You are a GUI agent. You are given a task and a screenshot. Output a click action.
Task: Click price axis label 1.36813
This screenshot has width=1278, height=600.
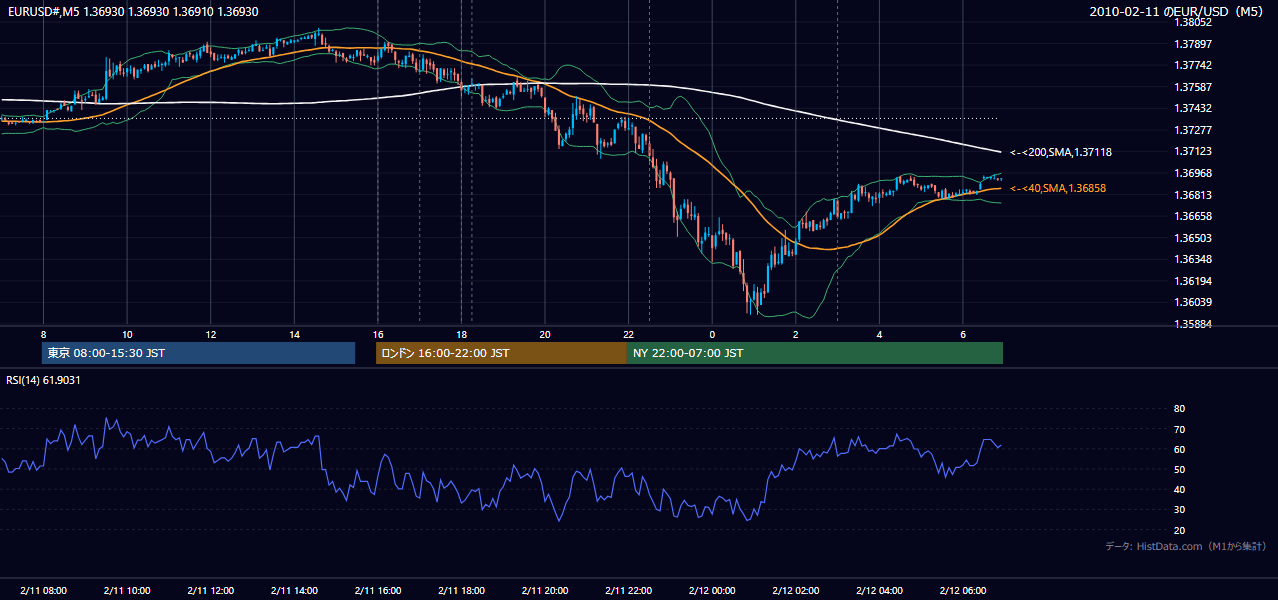click(1194, 195)
